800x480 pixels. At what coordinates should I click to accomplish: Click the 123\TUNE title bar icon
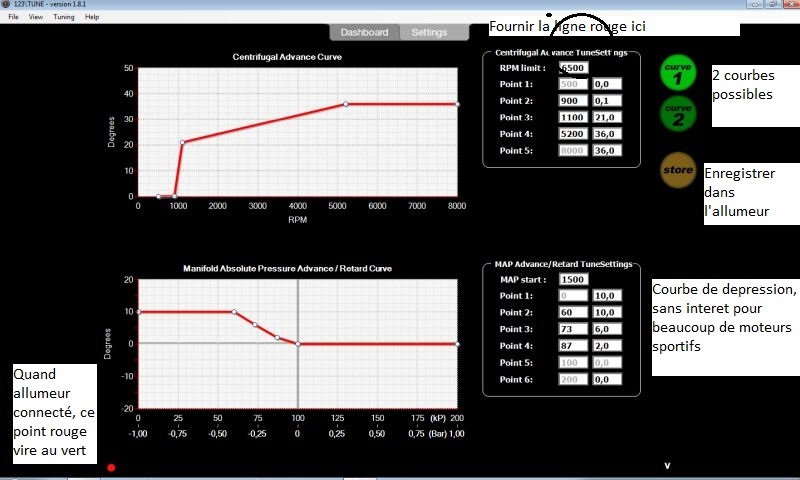(x=7, y=5)
